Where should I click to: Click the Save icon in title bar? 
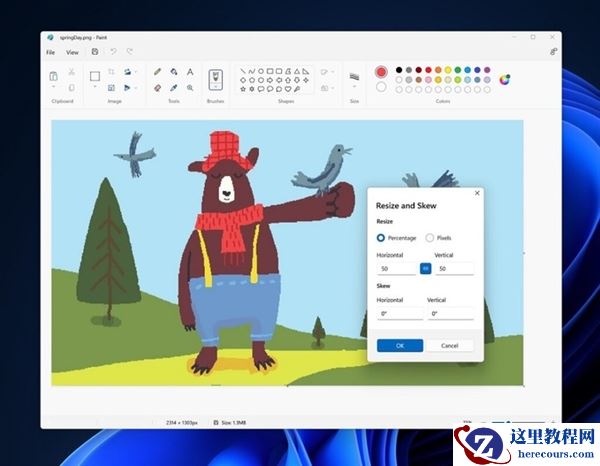pos(95,52)
